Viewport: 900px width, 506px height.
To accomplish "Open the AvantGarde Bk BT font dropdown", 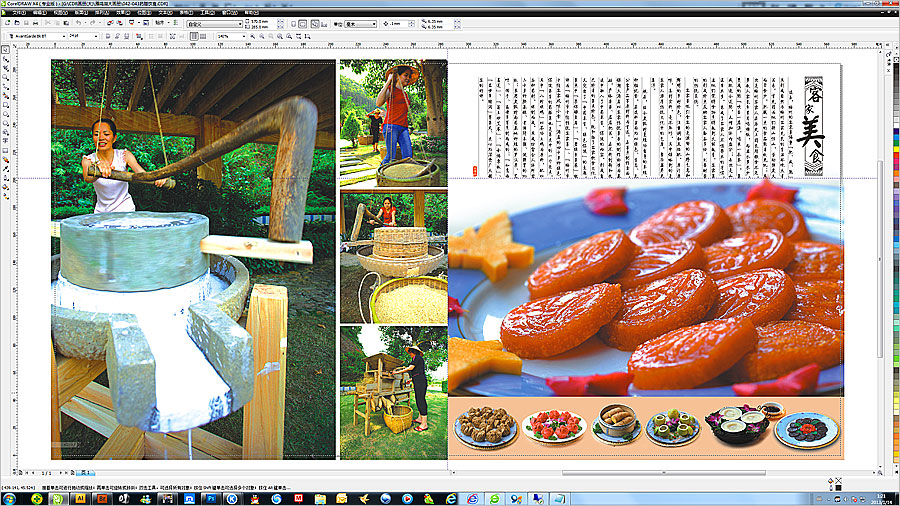I will pyautogui.click(x=62, y=36).
